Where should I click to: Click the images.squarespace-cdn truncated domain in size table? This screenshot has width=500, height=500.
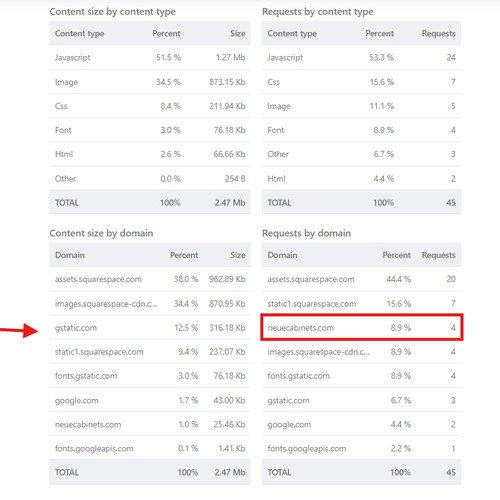(x=106, y=304)
